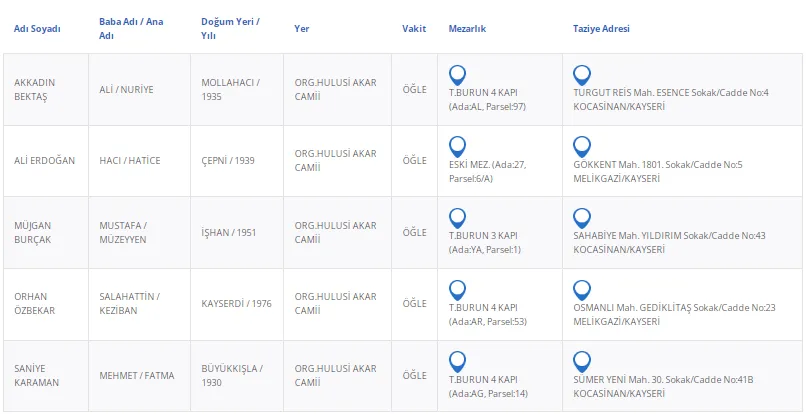This screenshot has height=414, width=806.
Task: Click condolence address pin for Orhan Özbekar
Action: (581, 290)
